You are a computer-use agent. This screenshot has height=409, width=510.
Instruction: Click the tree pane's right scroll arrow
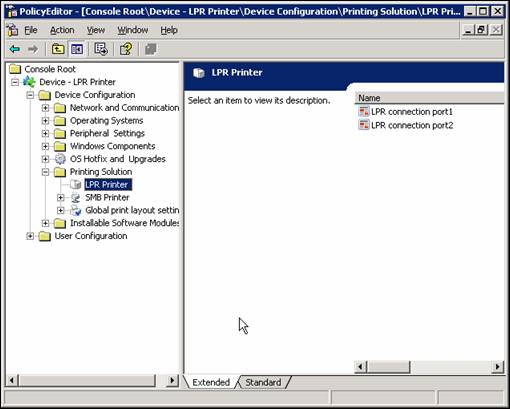click(x=172, y=380)
